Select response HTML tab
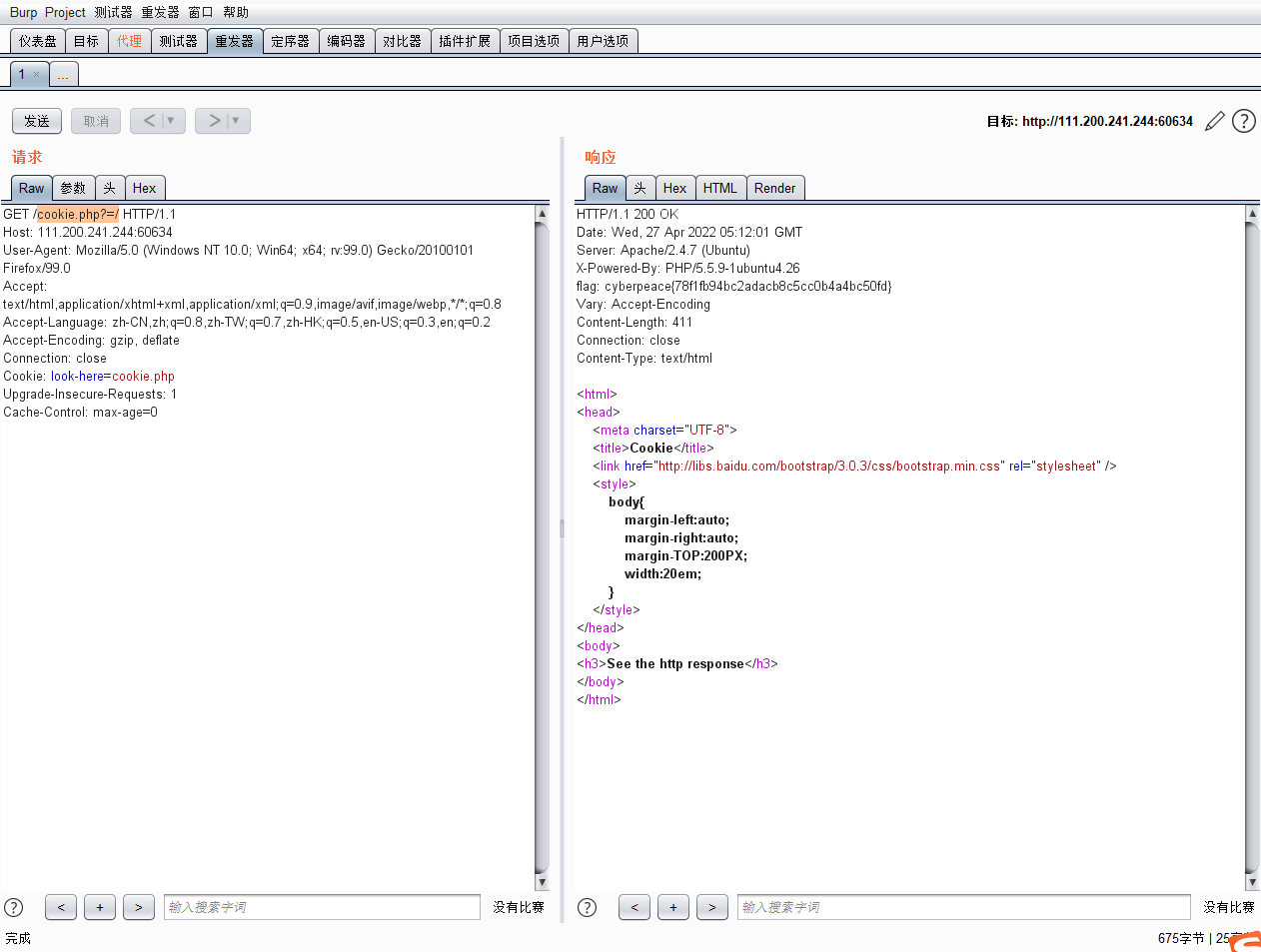Viewport: 1261px width, 952px height. (720, 188)
